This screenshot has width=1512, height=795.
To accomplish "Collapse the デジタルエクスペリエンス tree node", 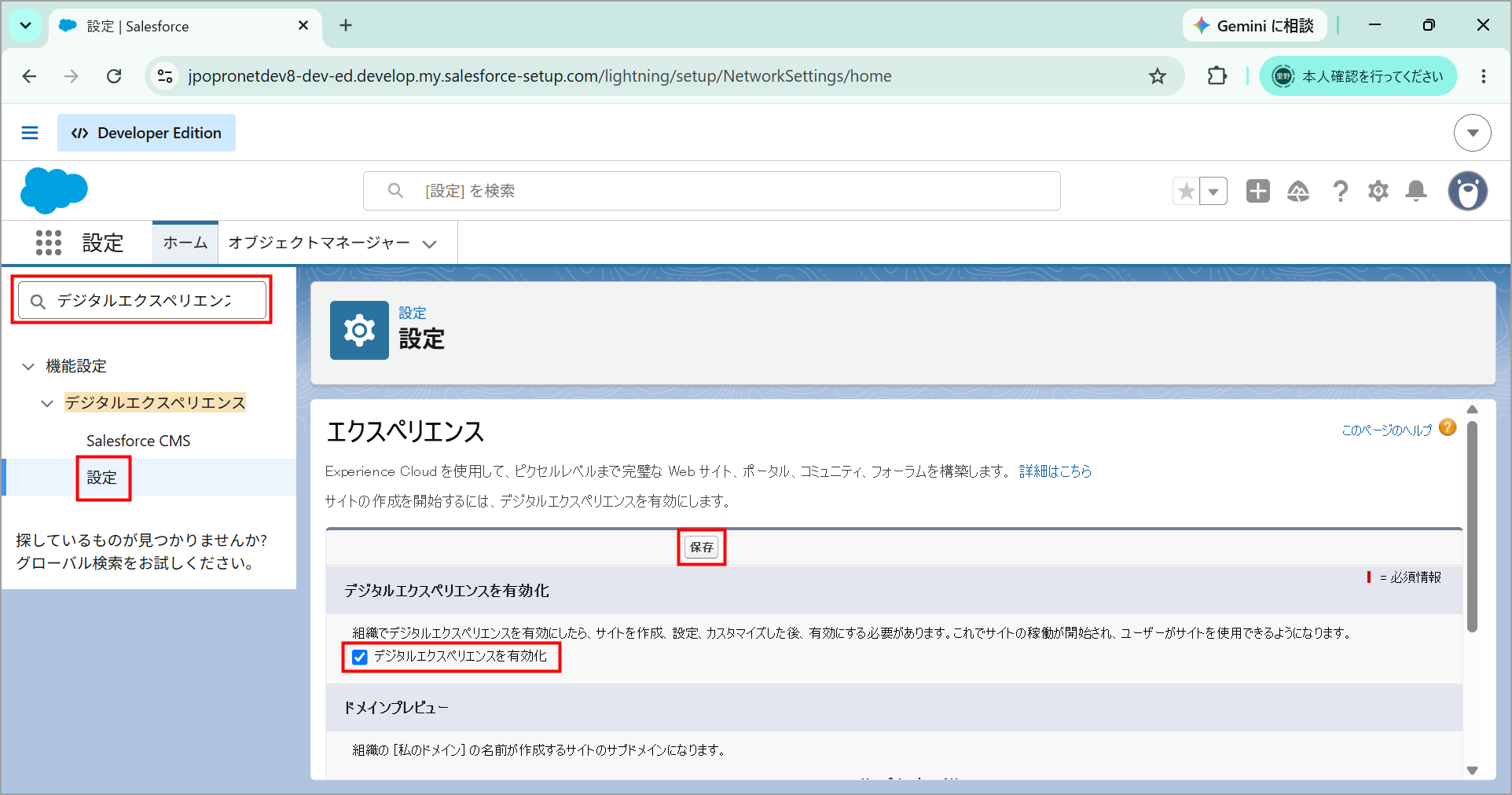I will pyautogui.click(x=47, y=403).
